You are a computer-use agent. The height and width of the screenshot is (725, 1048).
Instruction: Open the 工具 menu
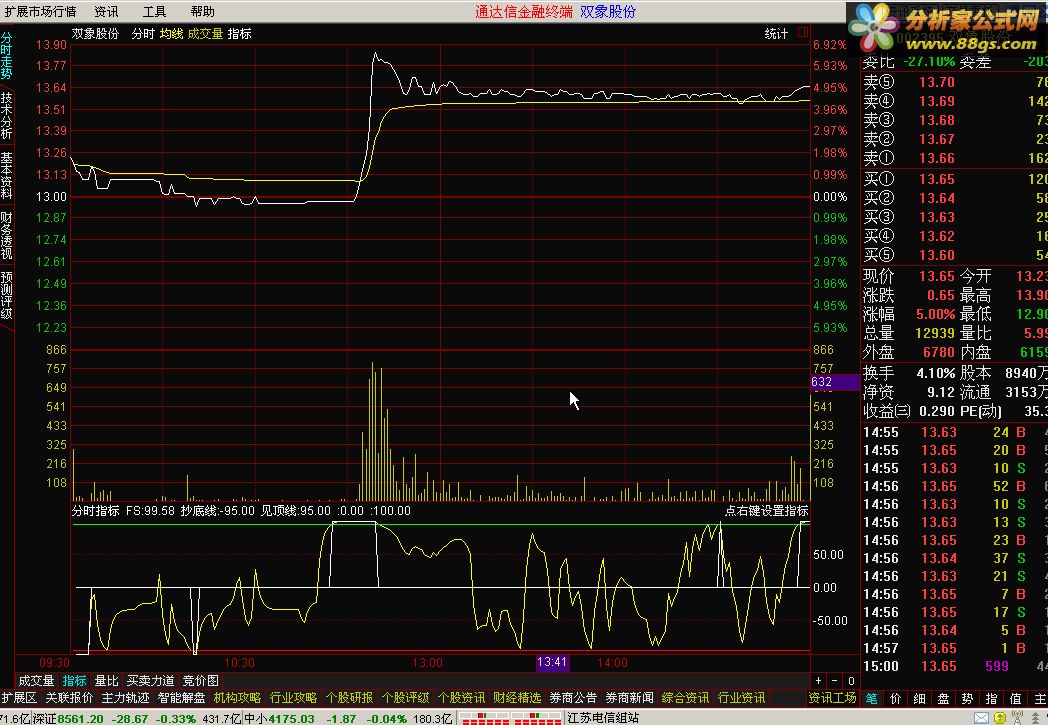[154, 11]
